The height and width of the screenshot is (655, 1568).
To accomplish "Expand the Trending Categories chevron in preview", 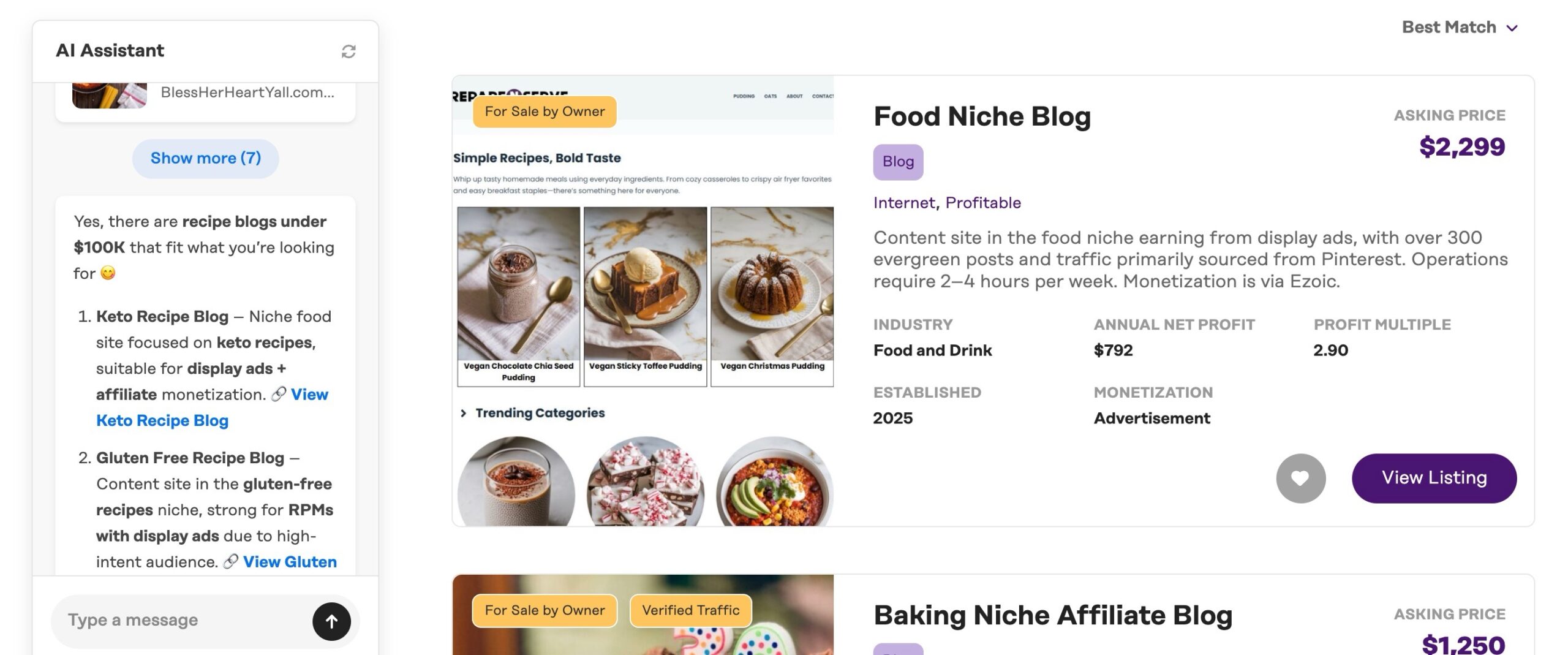I will (464, 413).
